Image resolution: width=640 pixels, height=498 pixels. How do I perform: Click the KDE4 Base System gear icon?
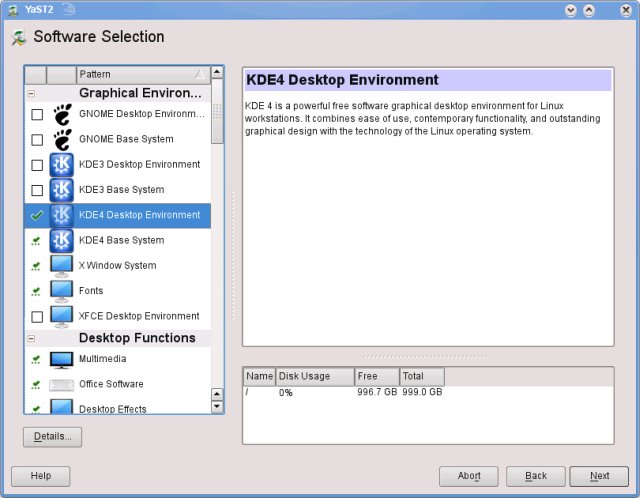(62, 241)
